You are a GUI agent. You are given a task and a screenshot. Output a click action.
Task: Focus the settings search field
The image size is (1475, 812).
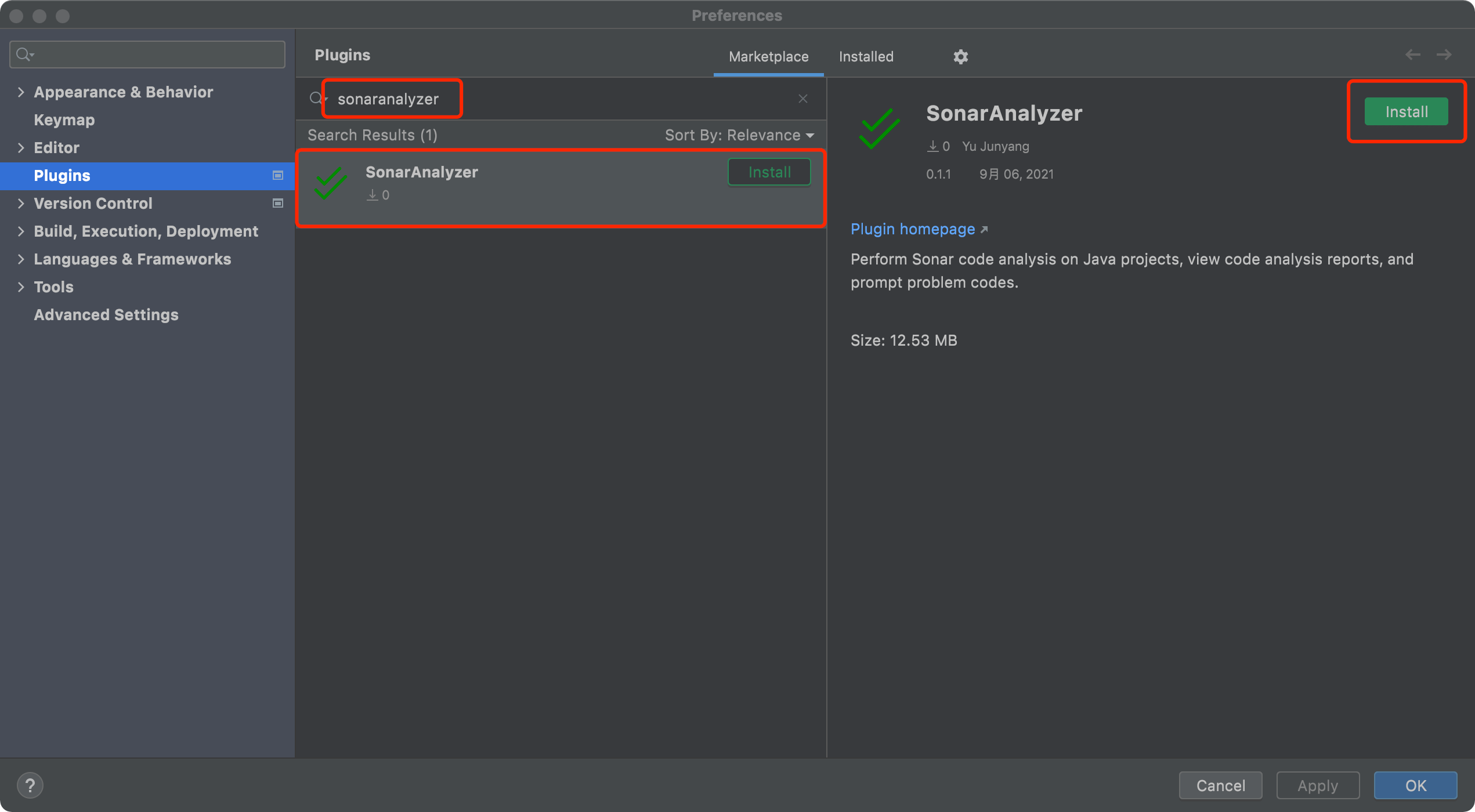147,55
